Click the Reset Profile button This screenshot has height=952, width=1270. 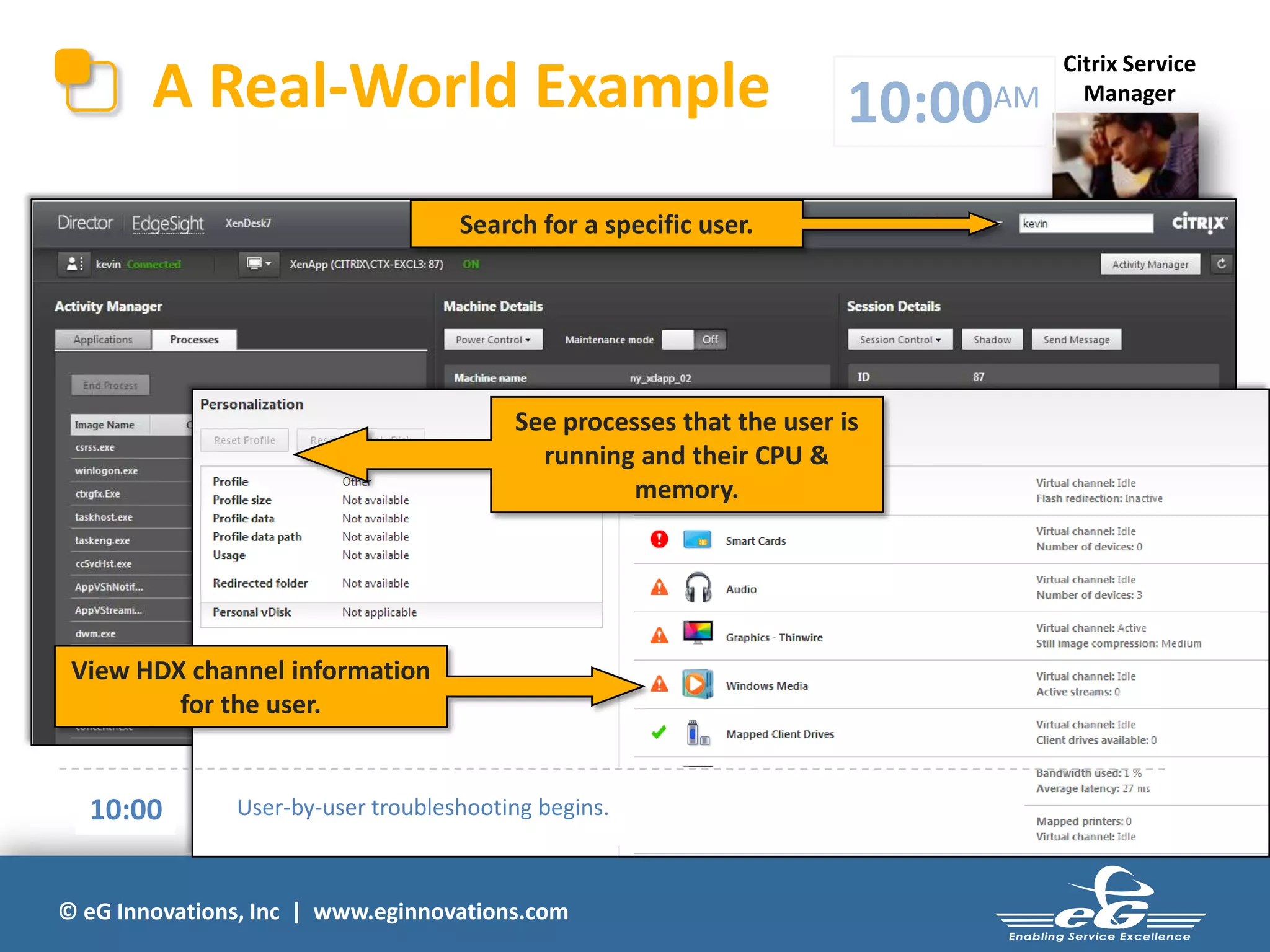coord(244,441)
